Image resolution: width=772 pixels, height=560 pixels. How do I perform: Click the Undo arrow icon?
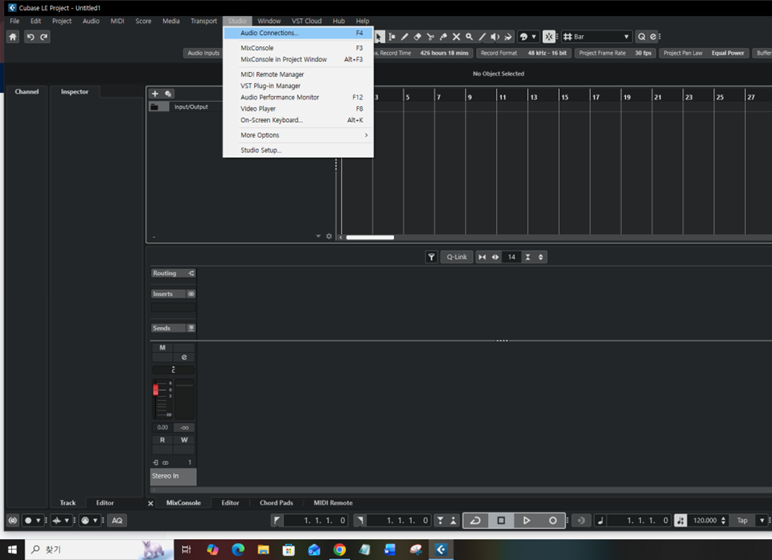pyautogui.click(x=30, y=37)
